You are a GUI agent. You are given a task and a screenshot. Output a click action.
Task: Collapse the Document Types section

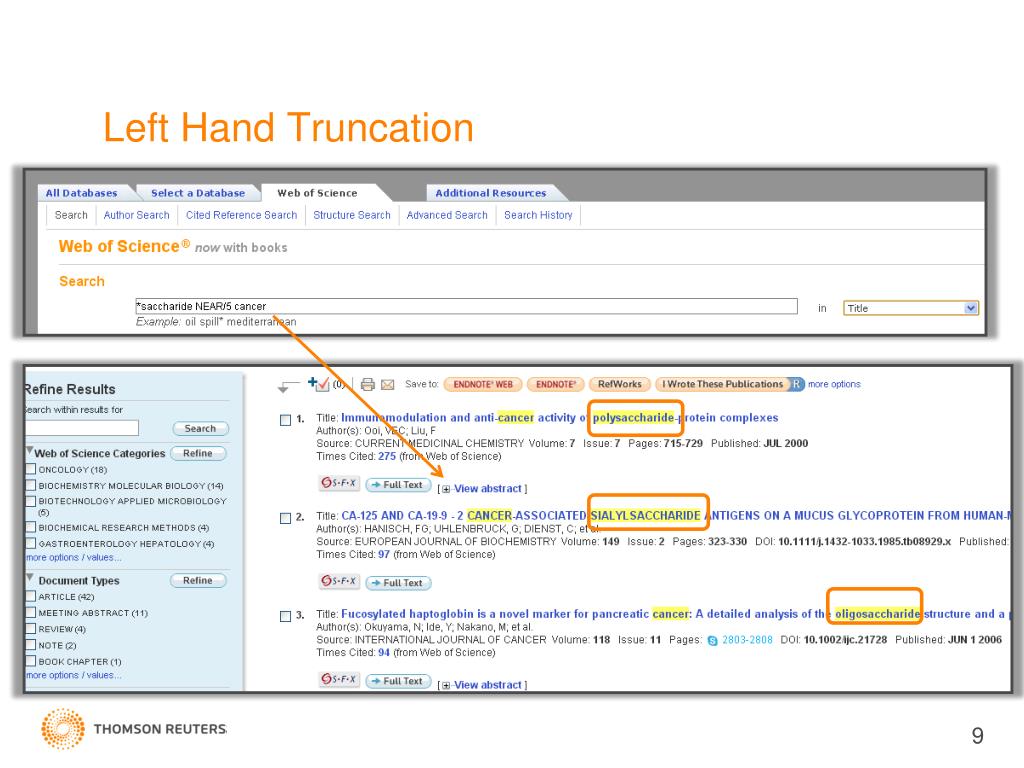(x=30, y=578)
